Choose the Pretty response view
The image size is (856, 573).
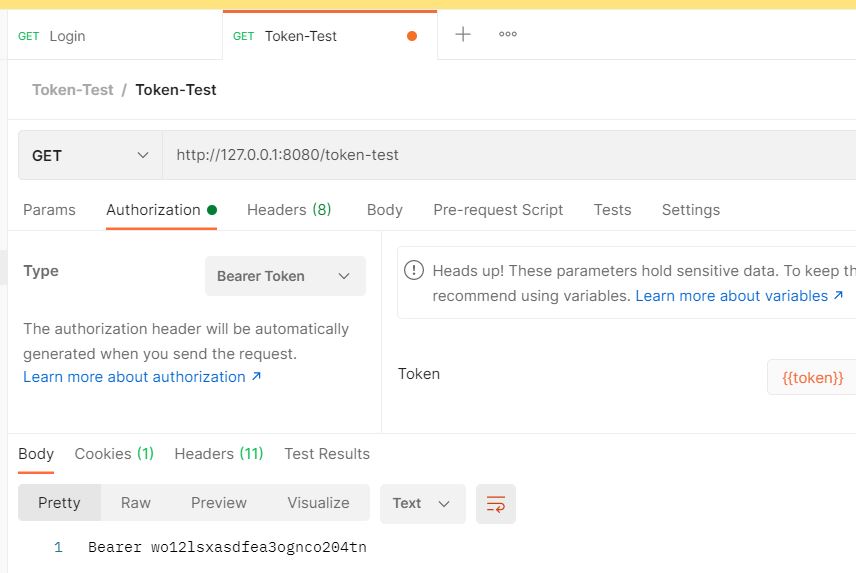59,503
